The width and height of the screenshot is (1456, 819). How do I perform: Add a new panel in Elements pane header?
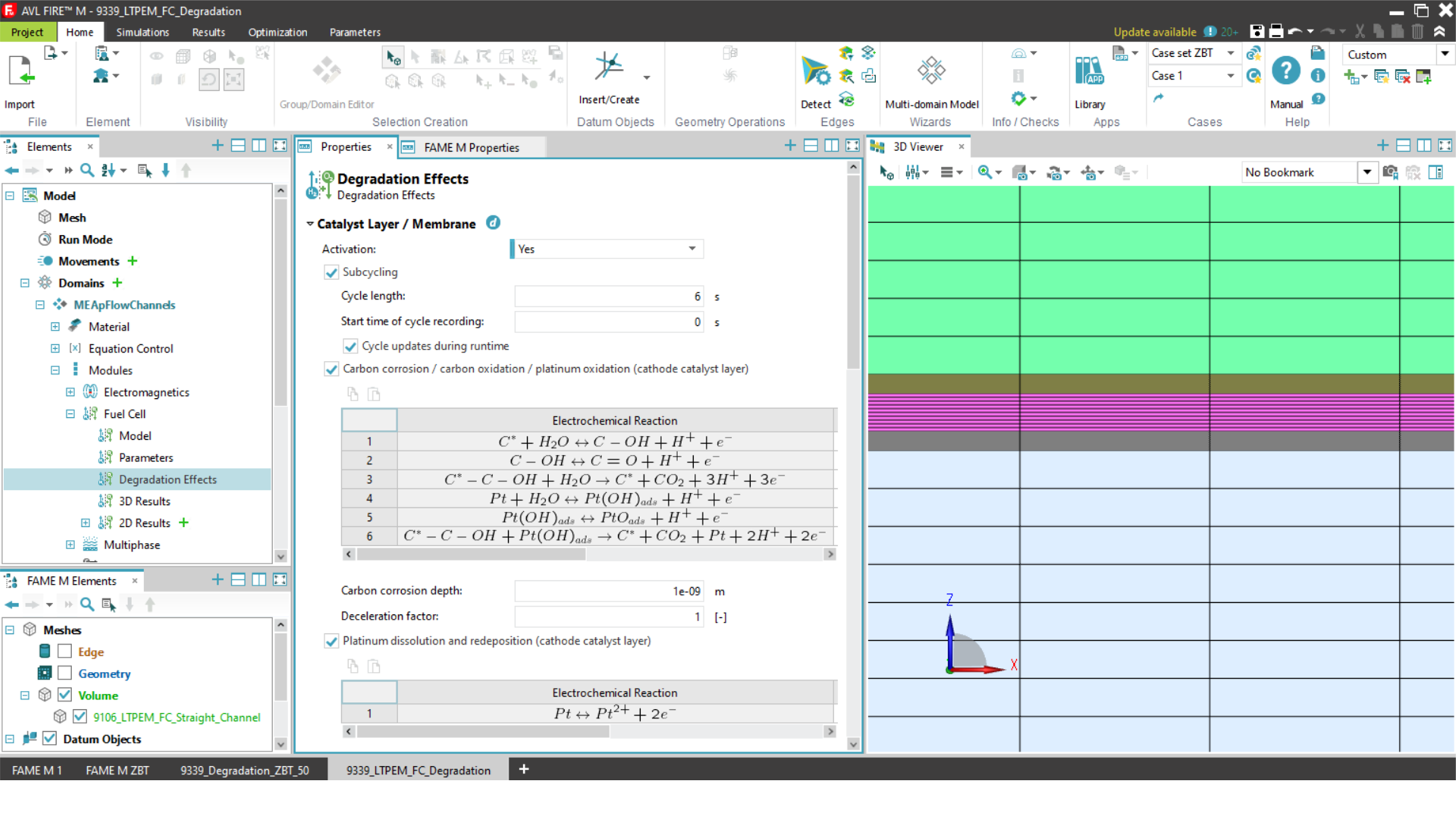coord(218,146)
